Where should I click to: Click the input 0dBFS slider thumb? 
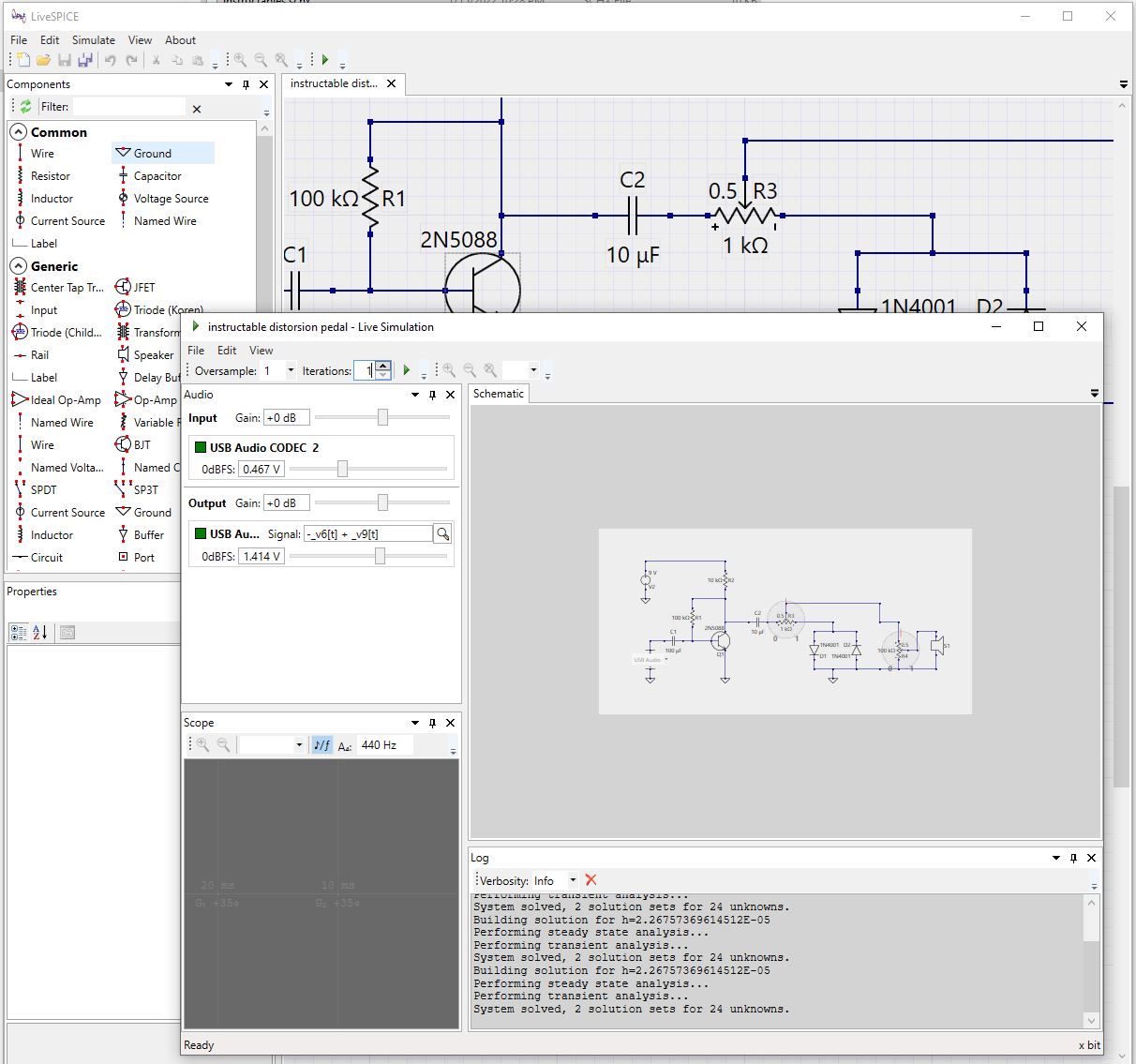tap(342, 469)
